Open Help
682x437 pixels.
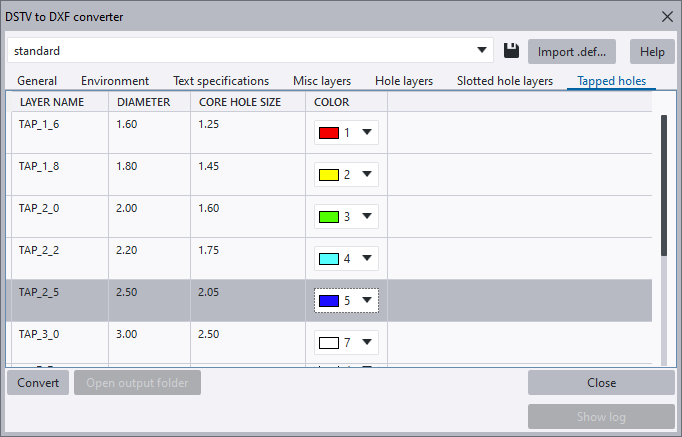[652, 51]
